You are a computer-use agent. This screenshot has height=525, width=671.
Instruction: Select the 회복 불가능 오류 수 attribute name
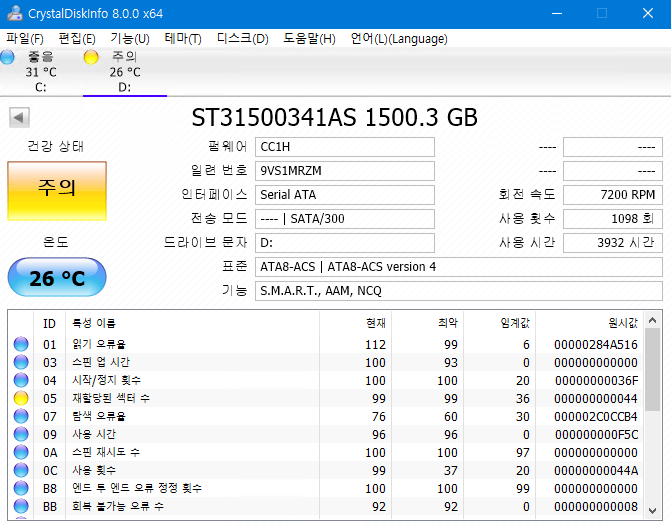click(118, 506)
